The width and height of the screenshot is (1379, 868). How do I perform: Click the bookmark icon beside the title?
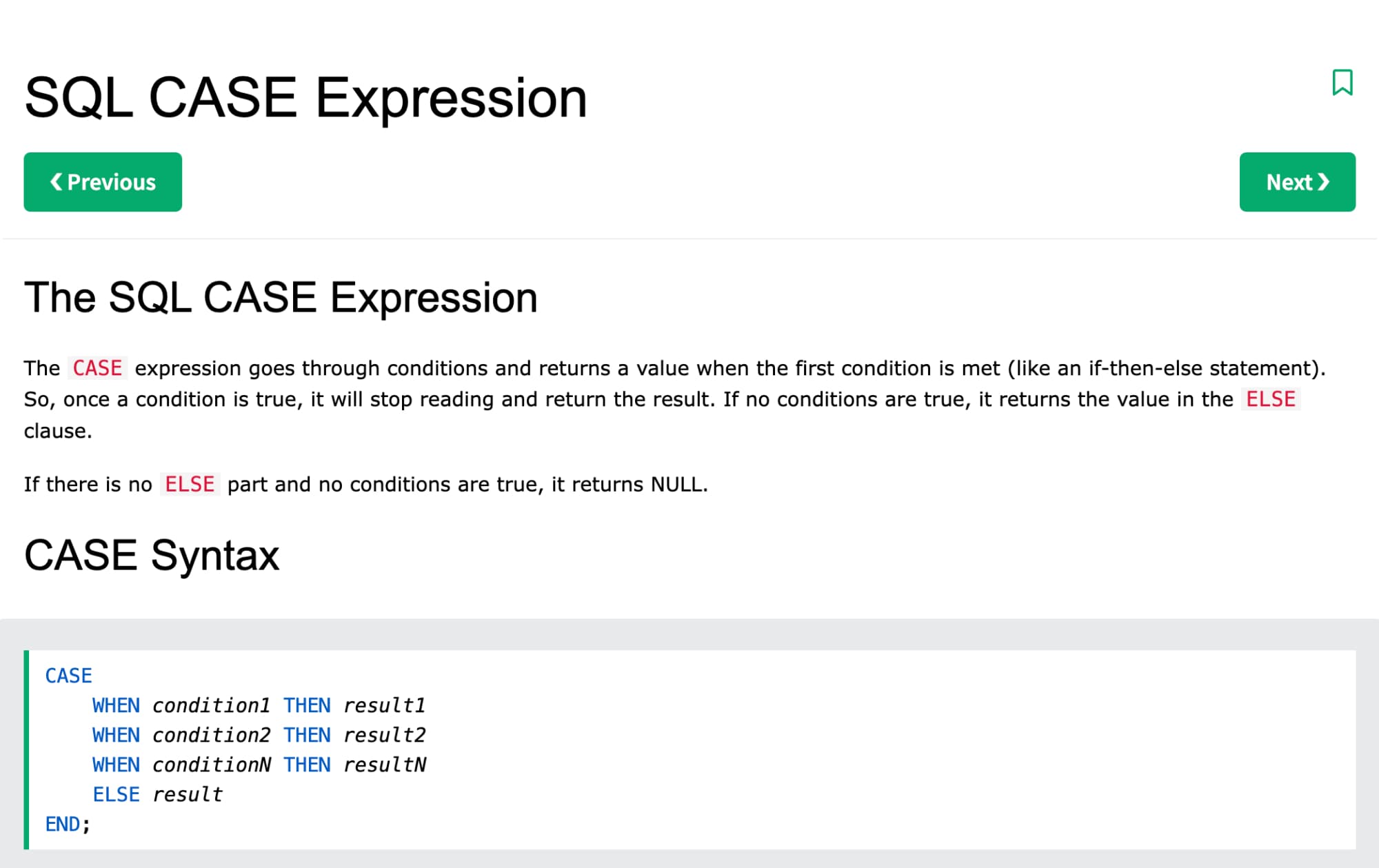click(x=1342, y=83)
